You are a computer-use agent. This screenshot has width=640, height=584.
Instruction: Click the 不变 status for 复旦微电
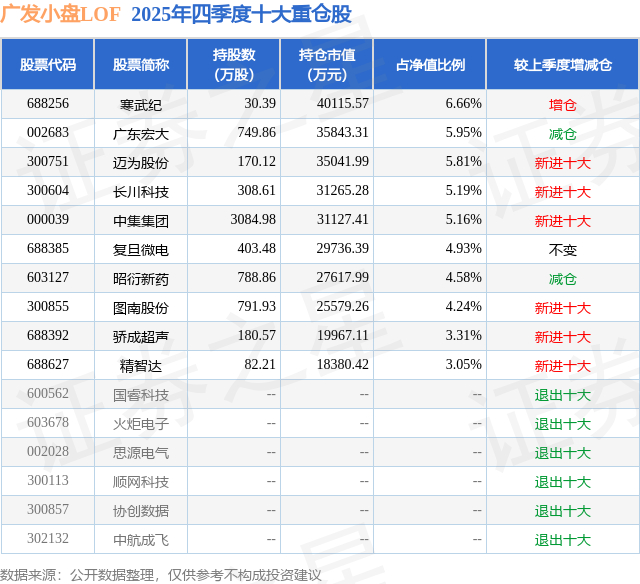[x=563, y=250]
